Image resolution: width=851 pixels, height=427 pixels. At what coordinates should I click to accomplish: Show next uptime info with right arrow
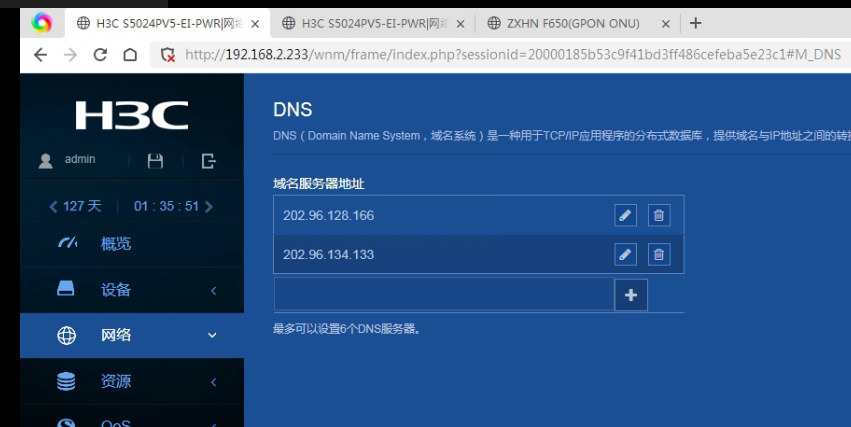tap(209, 206)
